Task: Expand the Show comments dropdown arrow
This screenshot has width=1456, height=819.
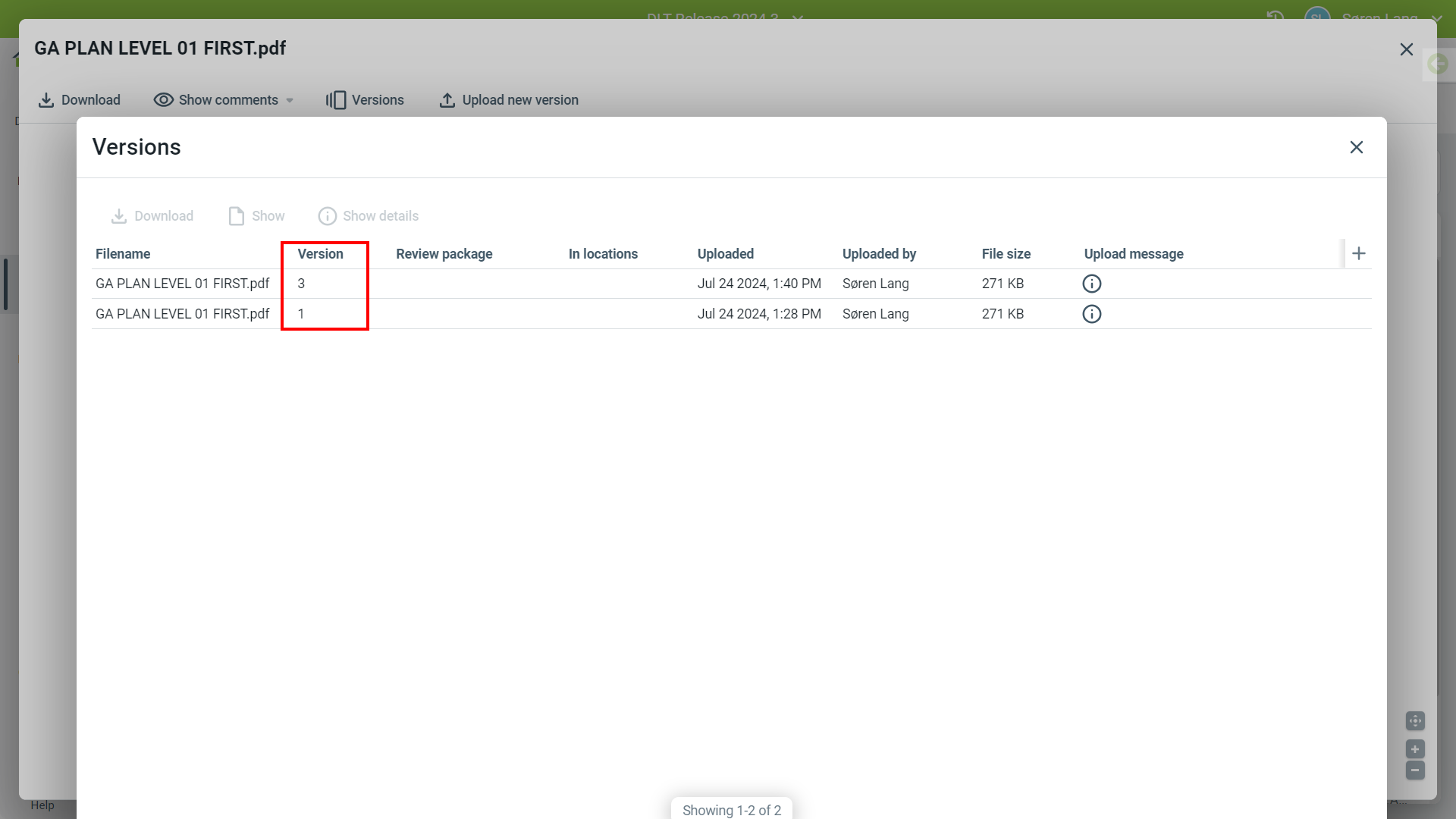Action: coord(290,101)
